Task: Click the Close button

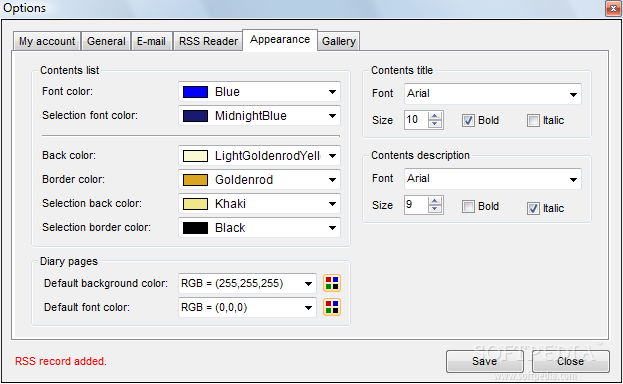Action: tap(571, 361)
